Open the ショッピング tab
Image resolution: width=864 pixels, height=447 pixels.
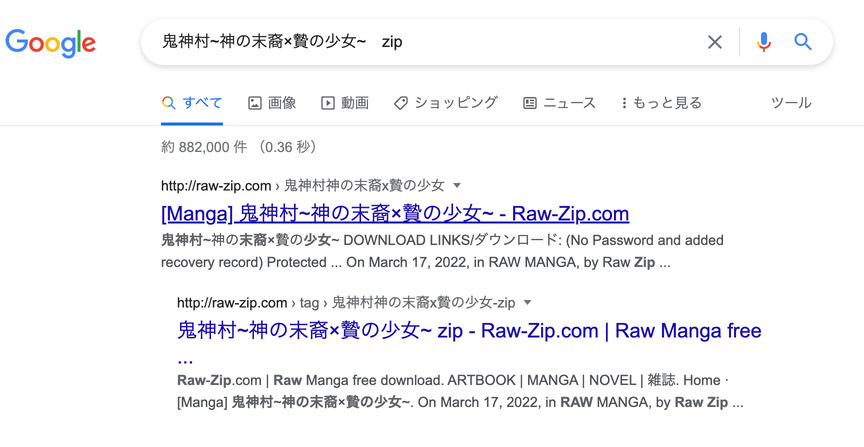click(446, 103)
